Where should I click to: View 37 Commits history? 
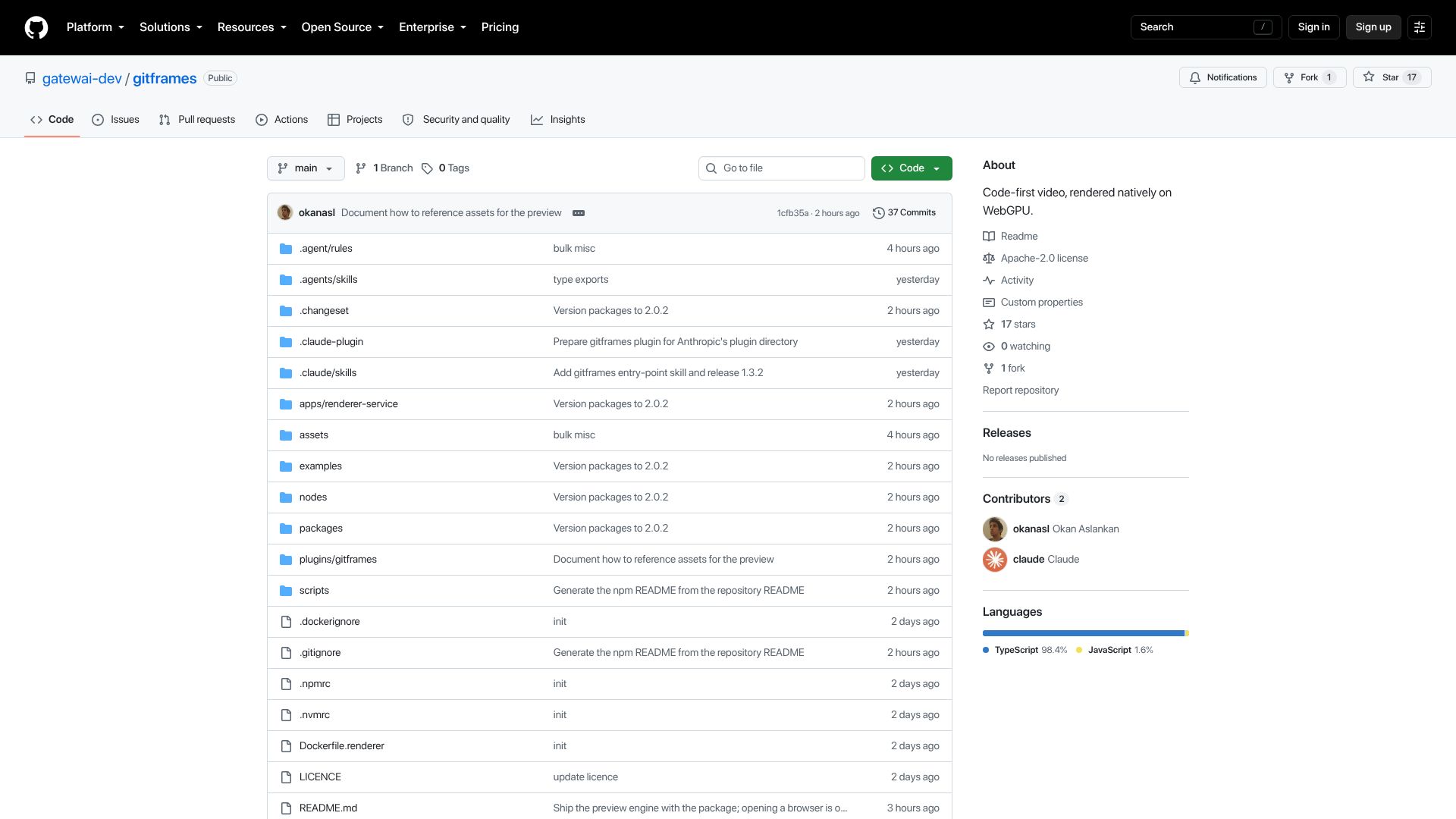[x=904, y=213]
